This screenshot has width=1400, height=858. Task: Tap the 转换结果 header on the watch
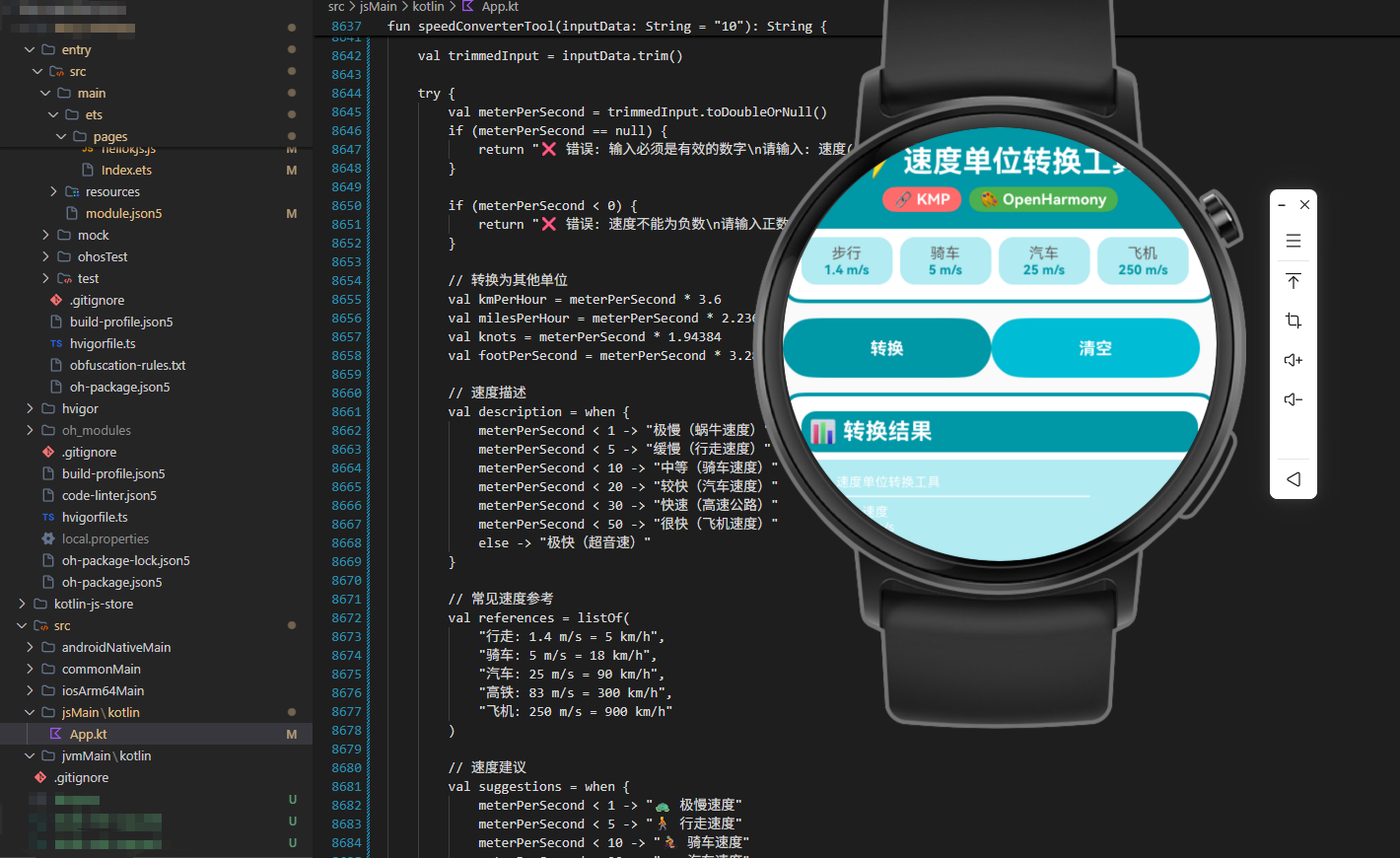pos(1000,431)
